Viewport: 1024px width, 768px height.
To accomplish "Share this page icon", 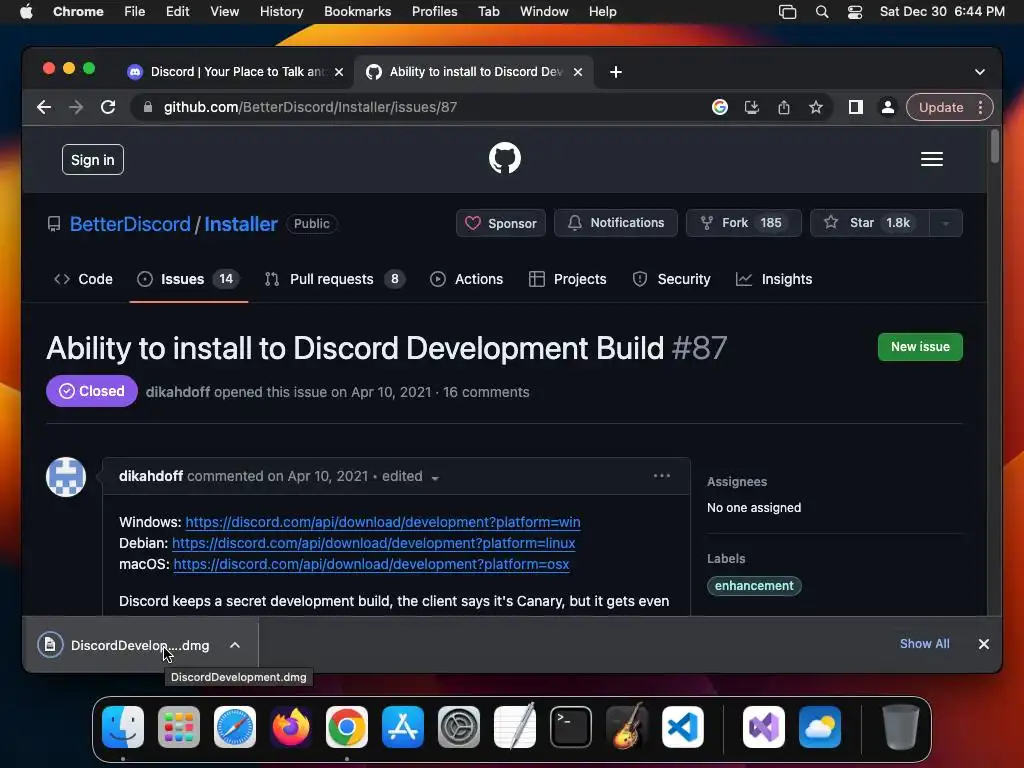I will pyautogui.click(x=784, y=107).
